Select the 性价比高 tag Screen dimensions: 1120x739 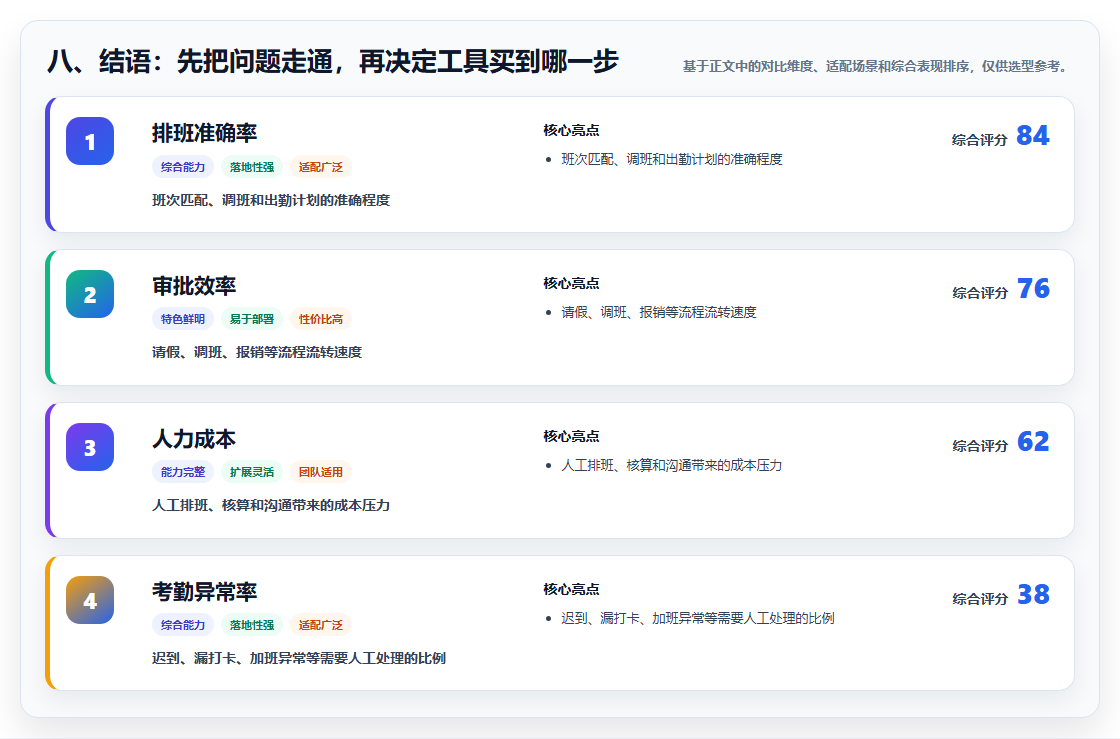tap(321, 319)
